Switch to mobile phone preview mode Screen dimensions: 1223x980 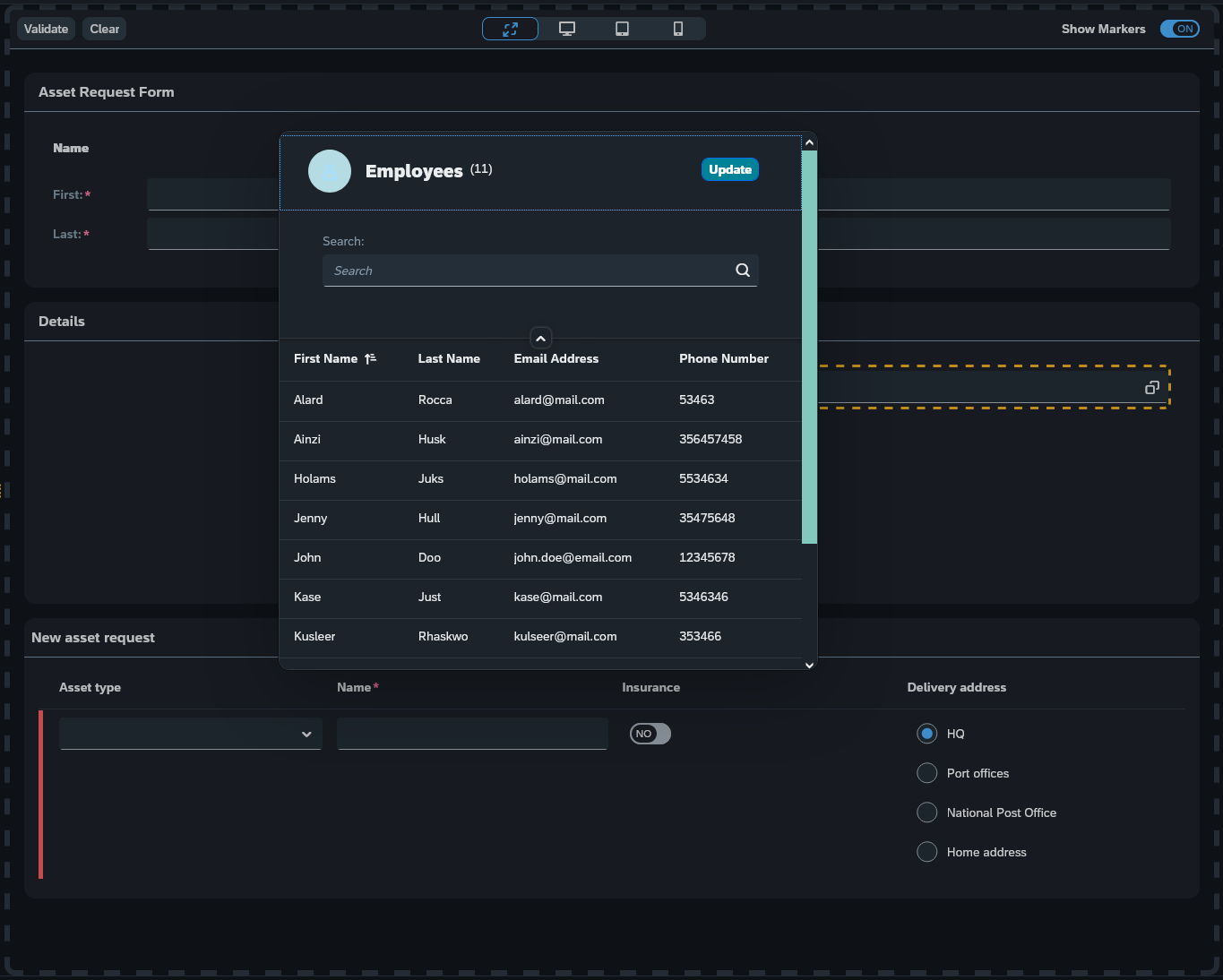click(x=677, y=28)
